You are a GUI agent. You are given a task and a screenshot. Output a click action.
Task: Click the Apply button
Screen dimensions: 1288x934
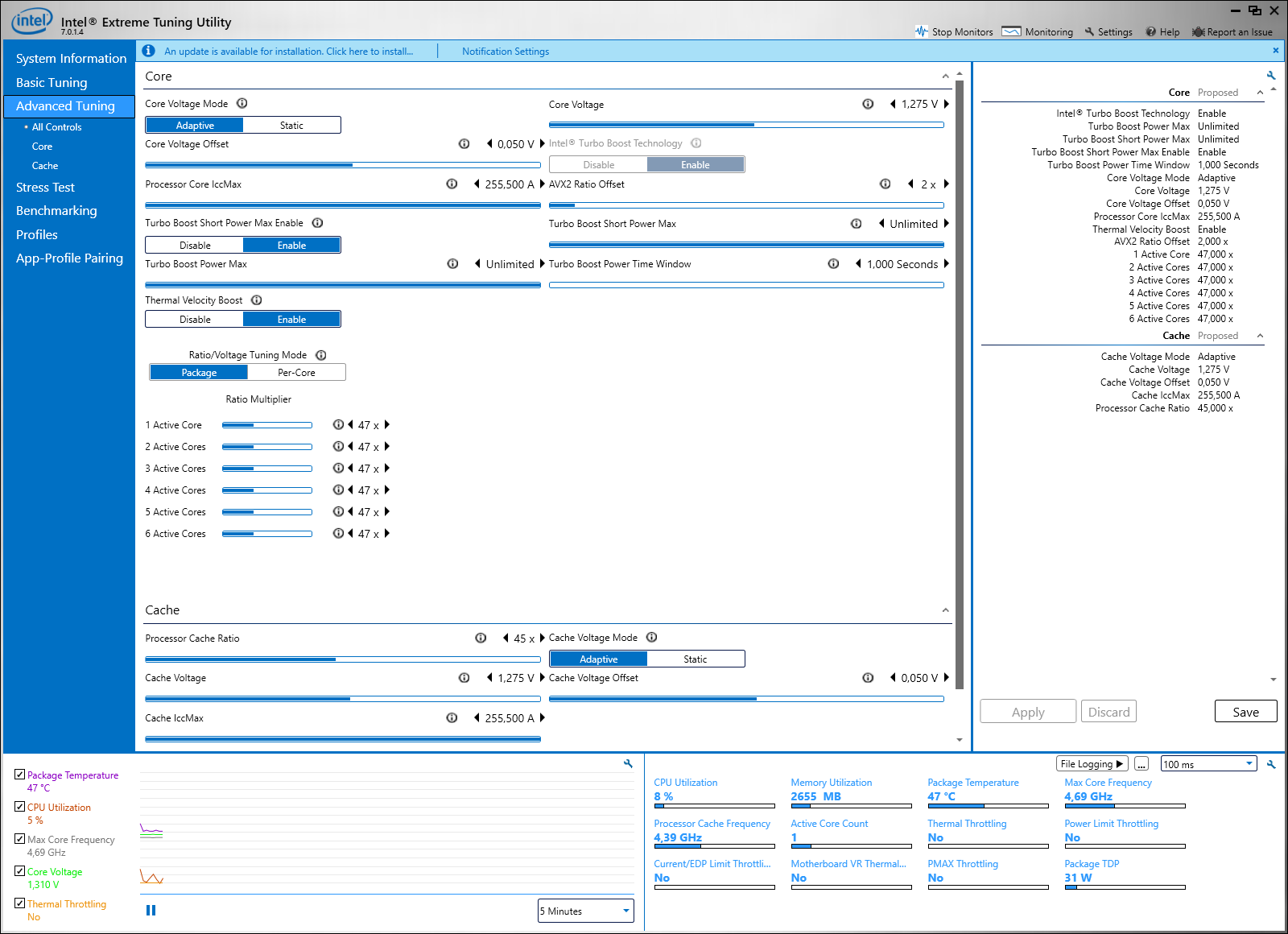tap(1028, 712)
